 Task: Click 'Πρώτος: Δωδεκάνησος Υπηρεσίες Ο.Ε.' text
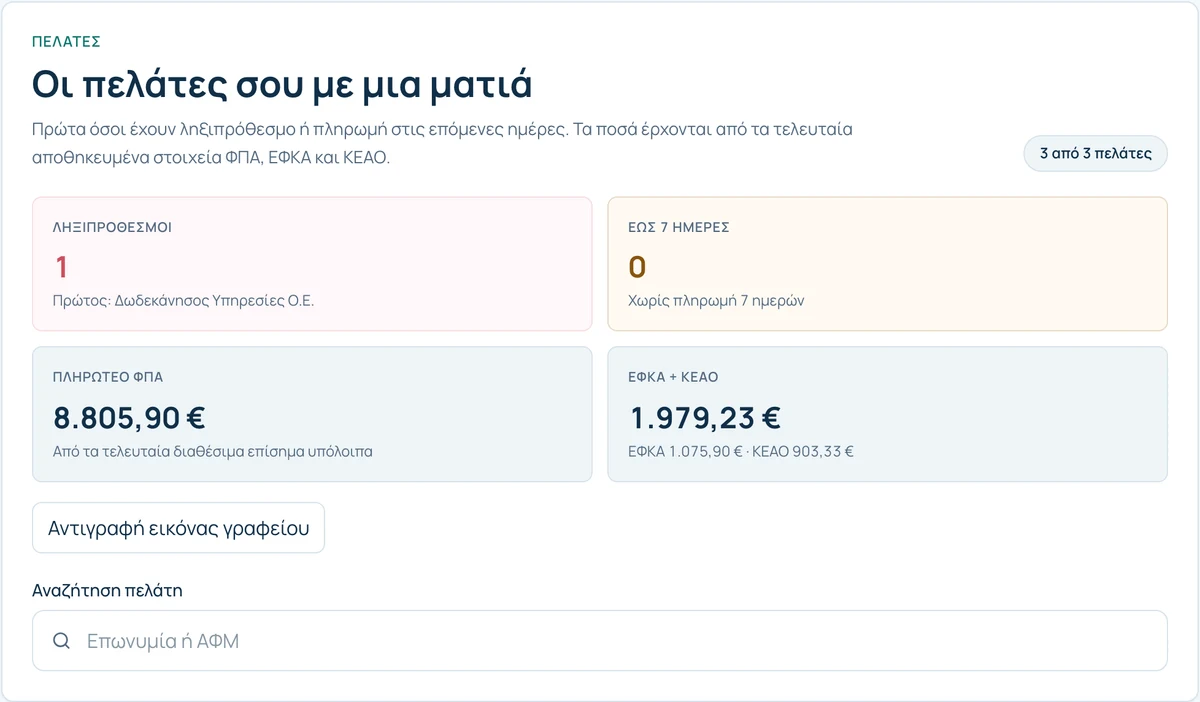(x=184, y=300)
